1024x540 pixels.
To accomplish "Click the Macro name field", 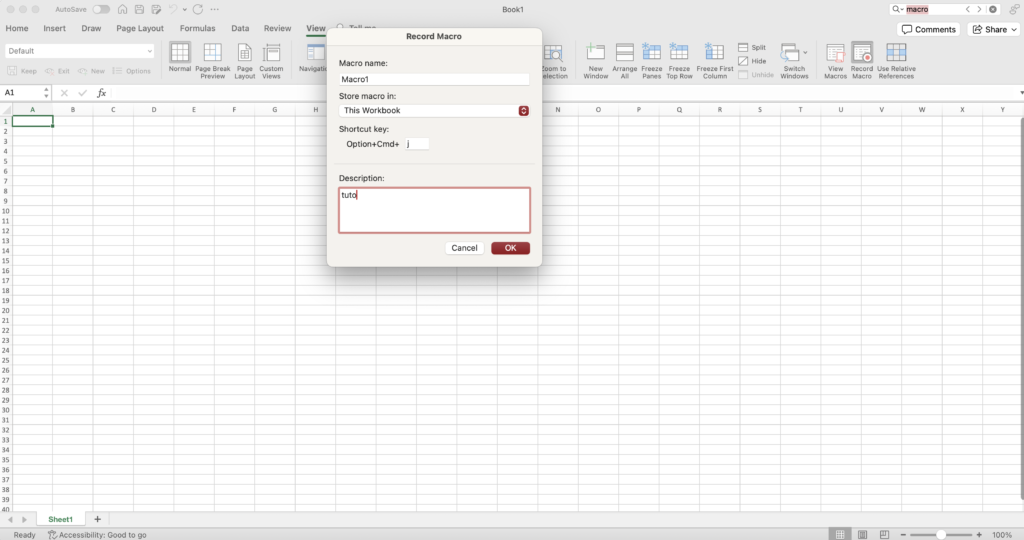I will coord(434,79).
